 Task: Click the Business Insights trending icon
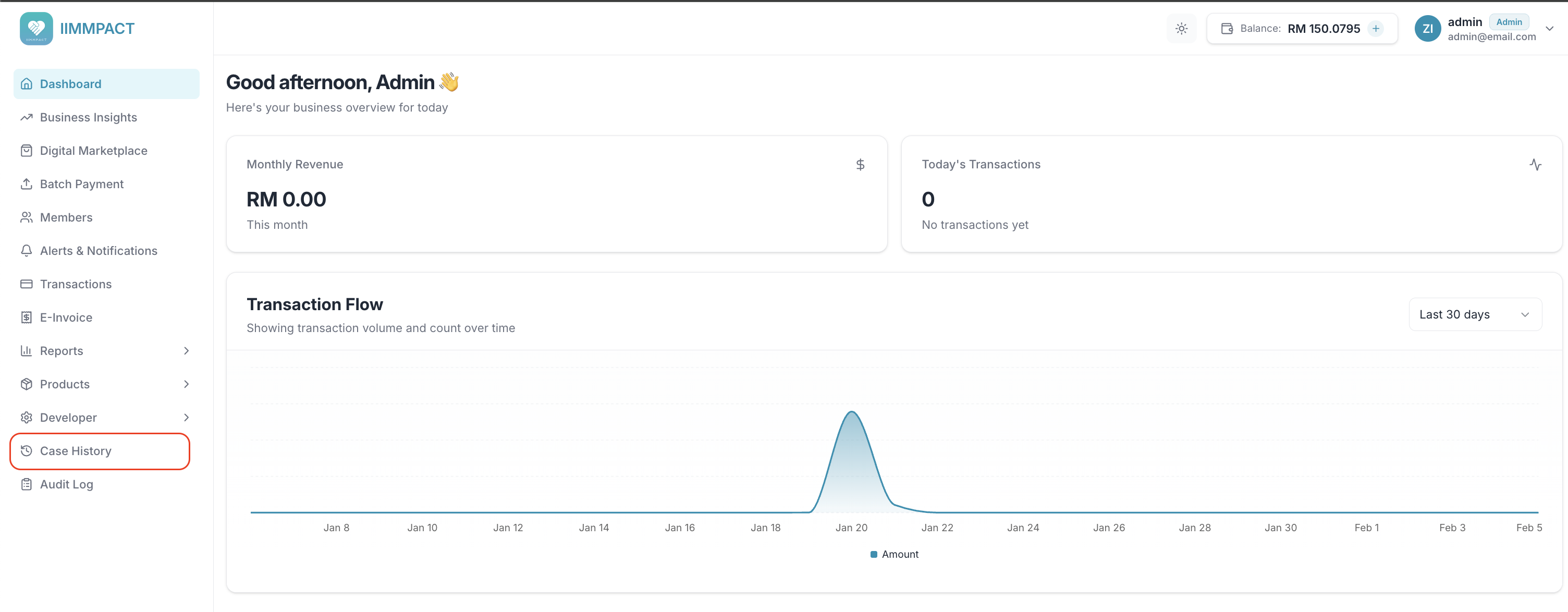27,117
